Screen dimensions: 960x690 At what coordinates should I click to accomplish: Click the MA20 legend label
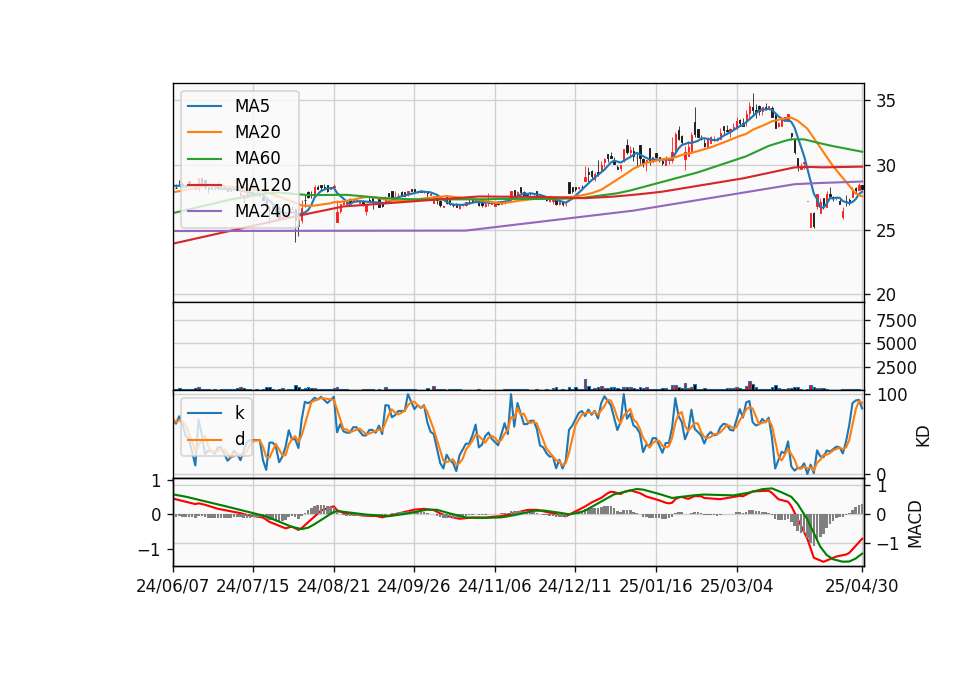[257, 132]
